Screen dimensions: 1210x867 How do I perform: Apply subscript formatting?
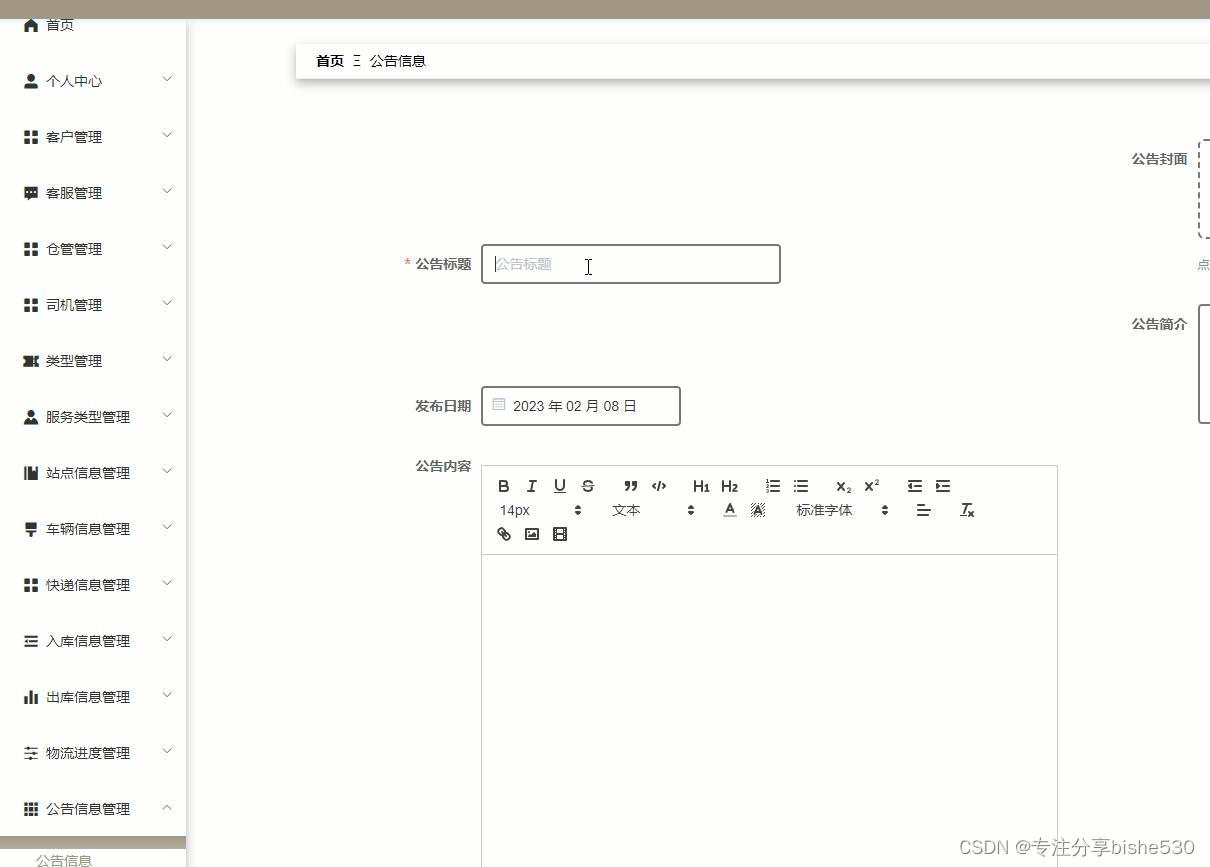tap(844, 486)
